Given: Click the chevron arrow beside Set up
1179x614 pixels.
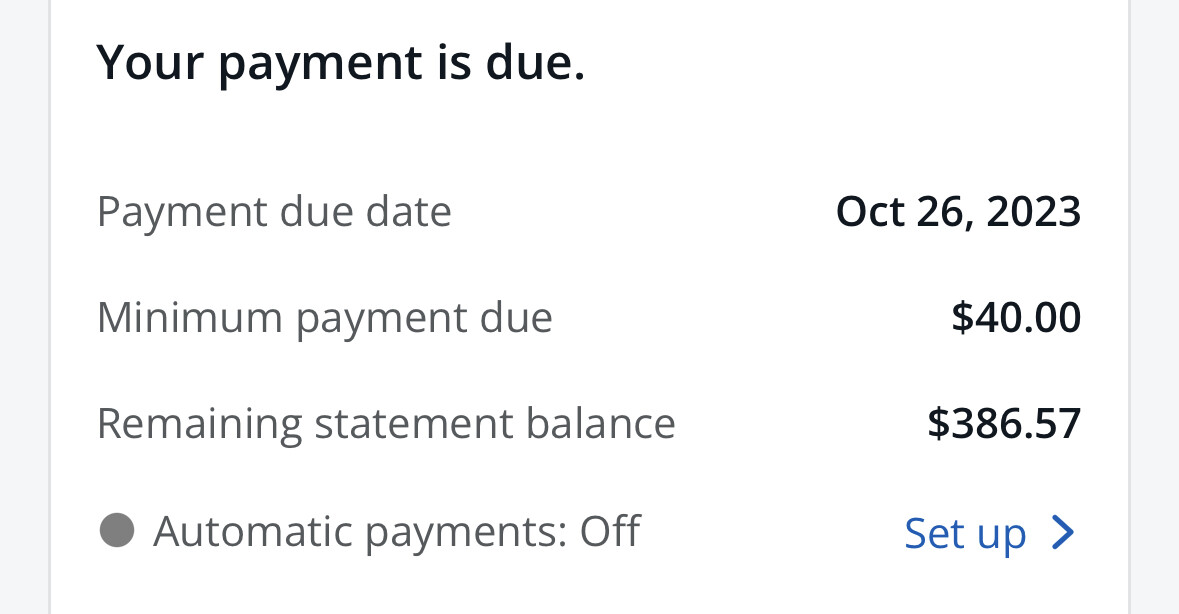Looking at the screenshot, I should [1064, 533].
